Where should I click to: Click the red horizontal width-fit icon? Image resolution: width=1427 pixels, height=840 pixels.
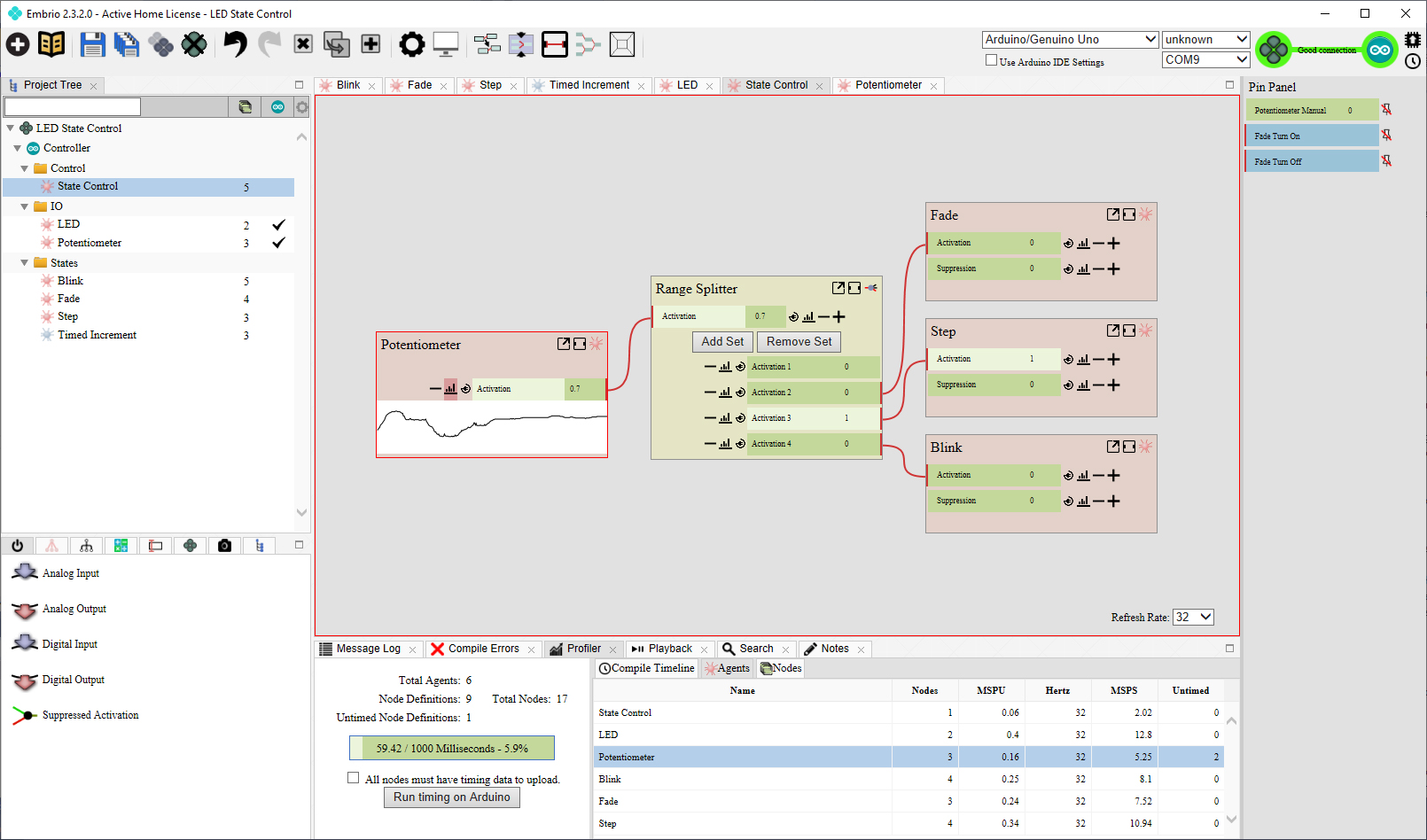[555, 44]
